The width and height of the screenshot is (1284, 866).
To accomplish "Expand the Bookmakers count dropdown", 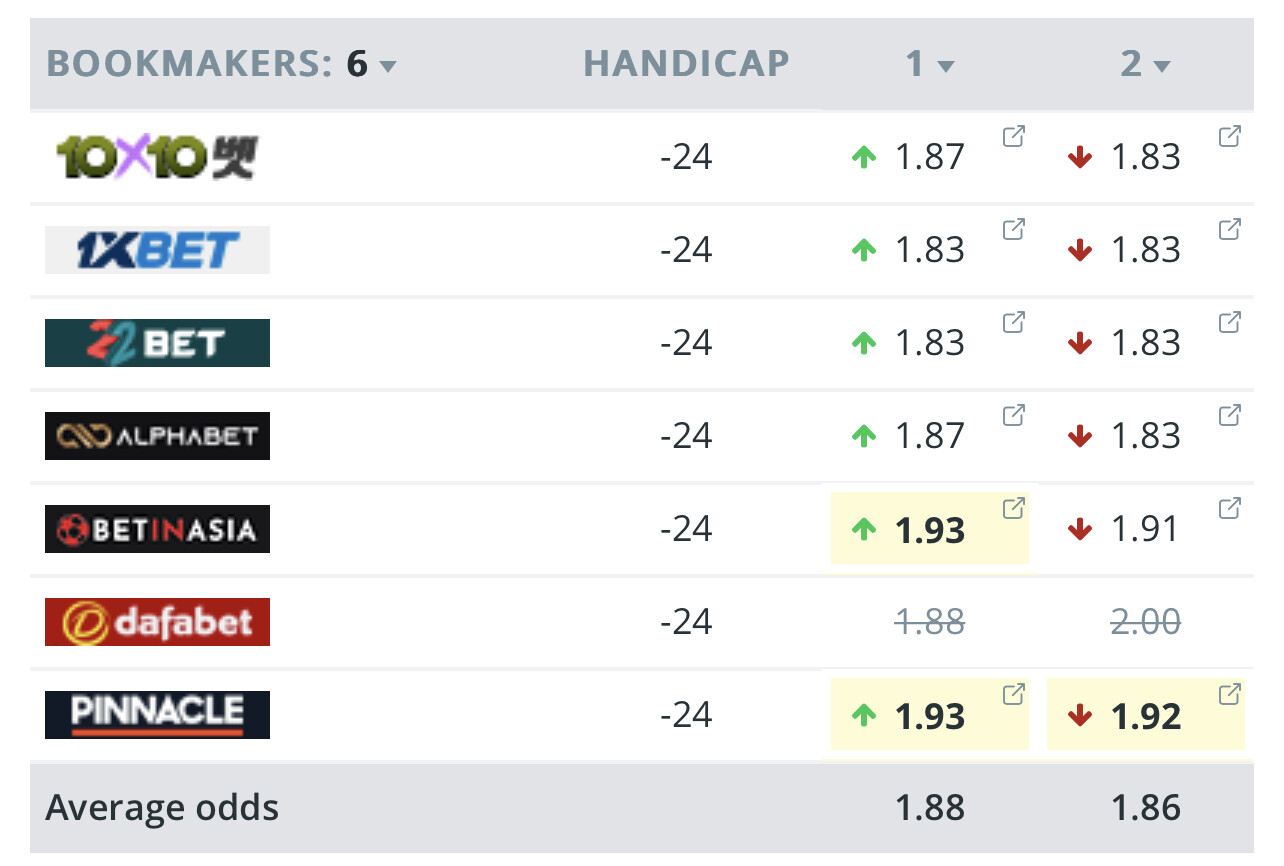I will [x=388, y=66].
